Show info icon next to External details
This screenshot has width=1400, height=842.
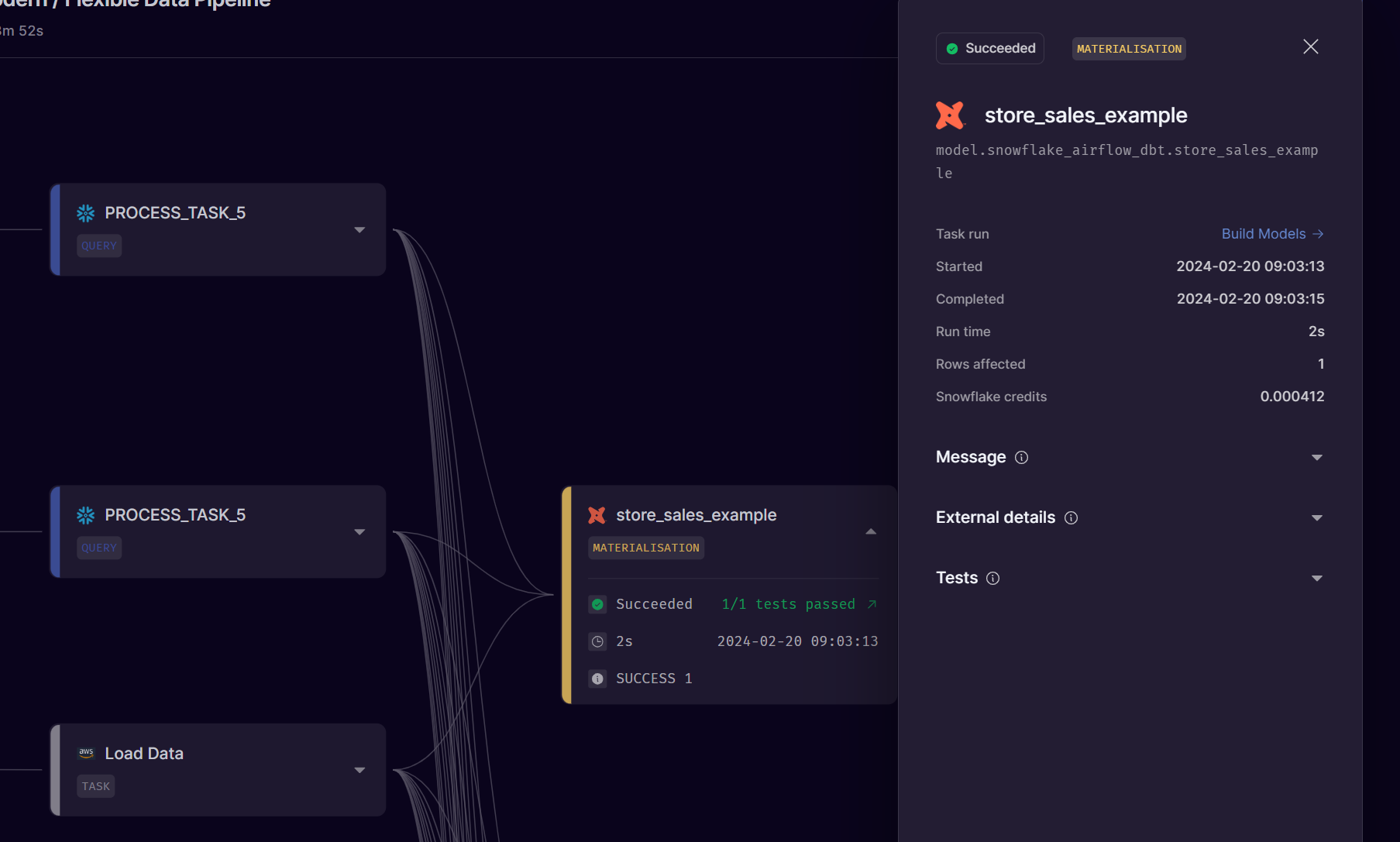1071,518
